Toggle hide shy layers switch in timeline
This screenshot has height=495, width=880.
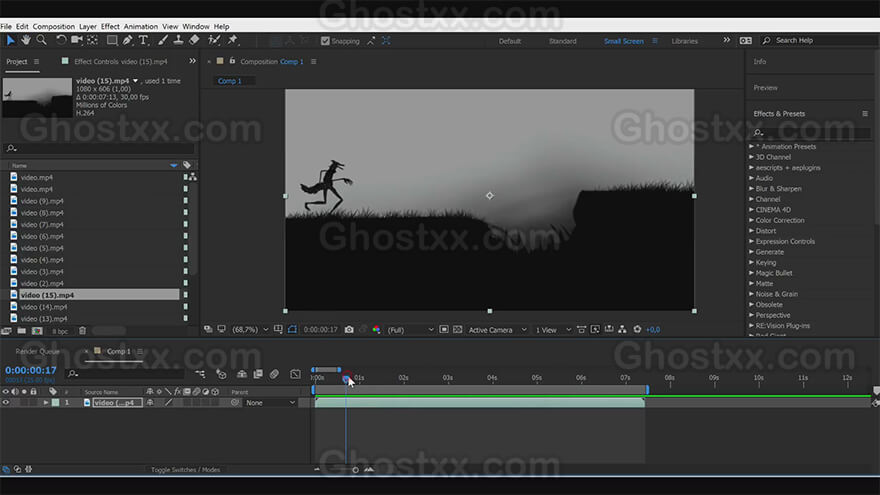point(242,374)
